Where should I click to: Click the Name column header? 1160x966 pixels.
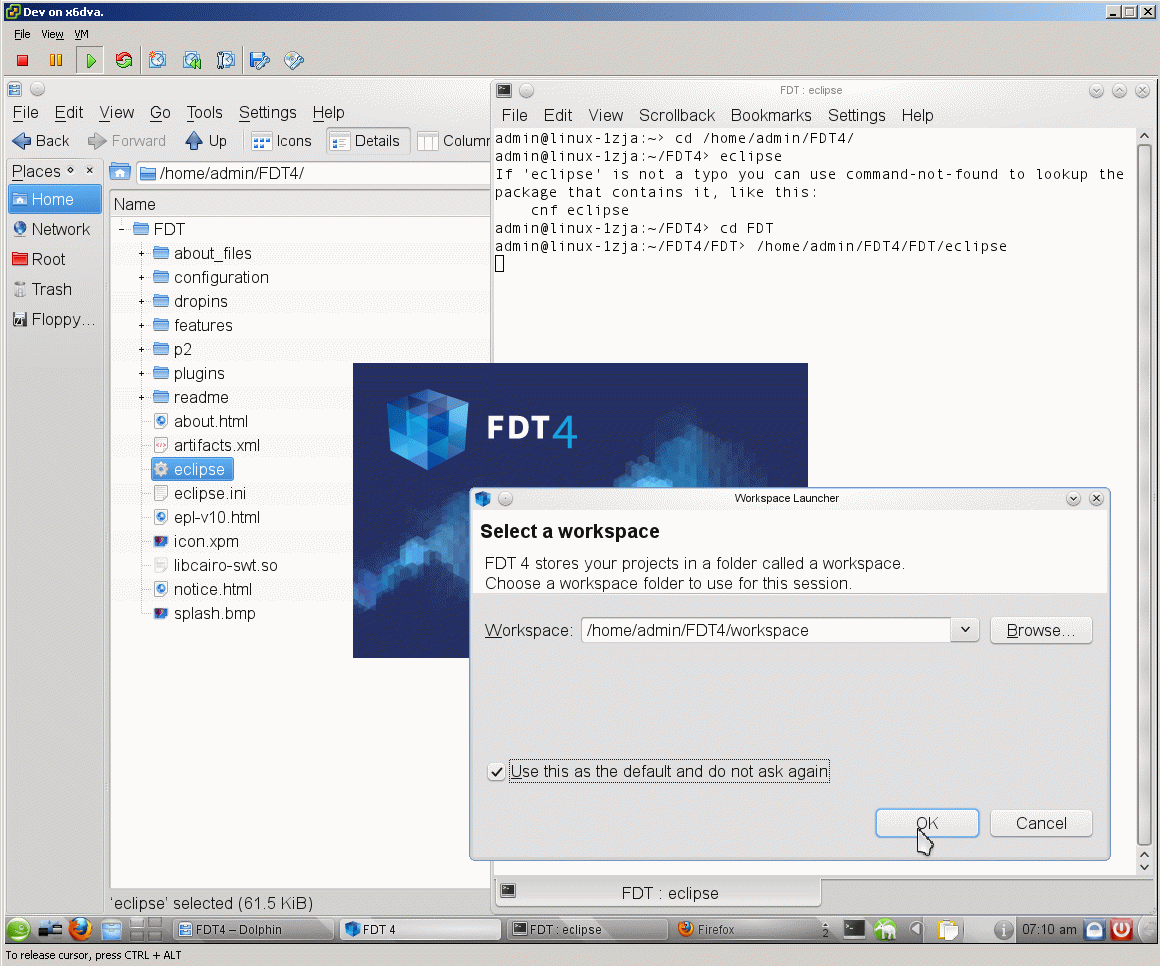(x=300, y=204)
